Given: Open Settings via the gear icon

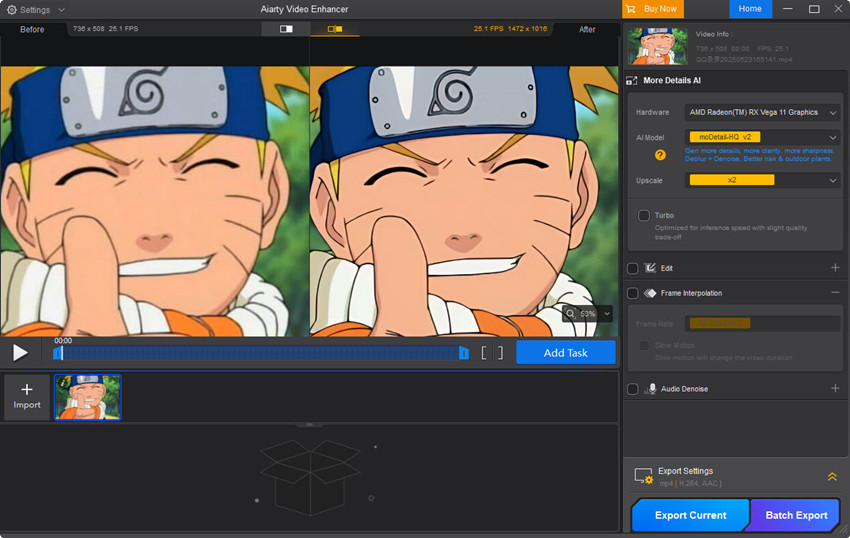Looking at the screenshot, I should click(11, 10).
